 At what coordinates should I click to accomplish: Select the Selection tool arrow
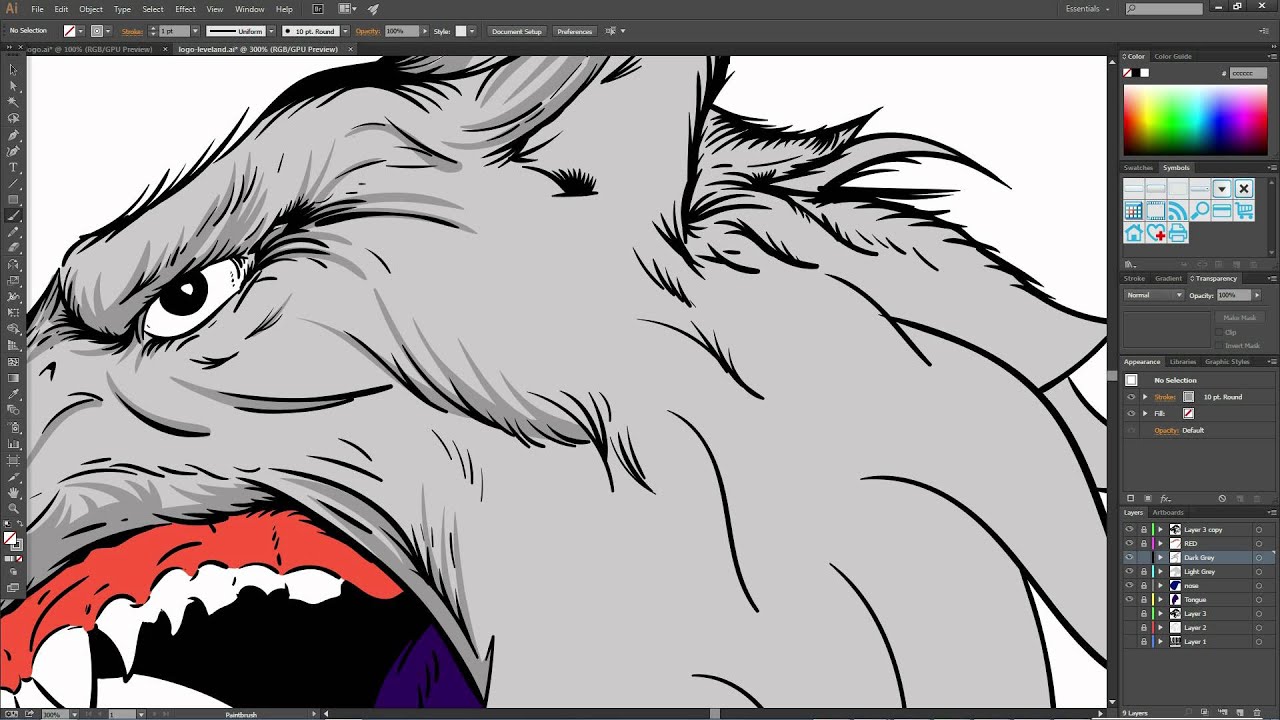(x=13, y=69)
